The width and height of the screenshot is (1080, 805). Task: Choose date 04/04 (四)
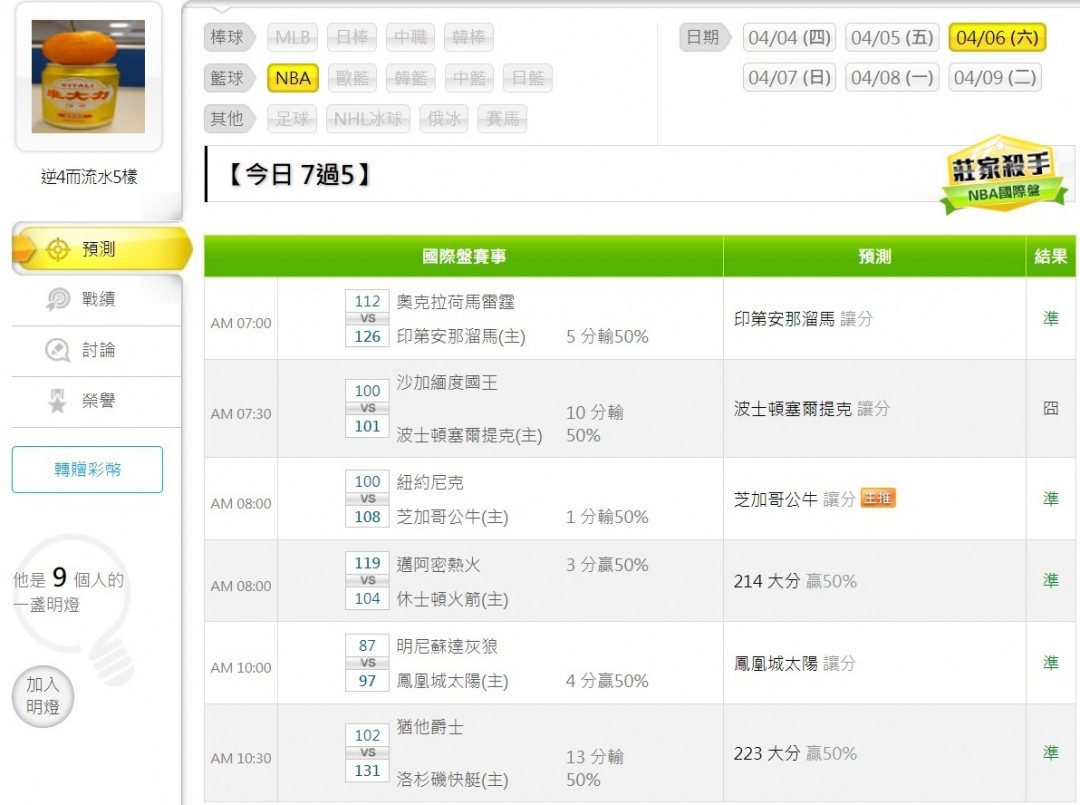[789, 37]
